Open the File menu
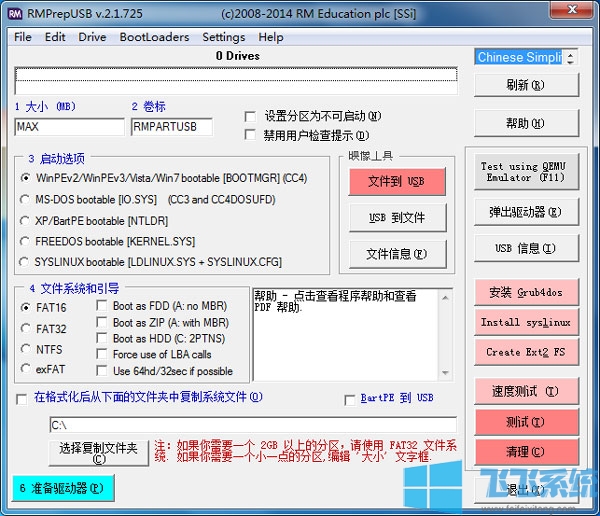The width and height of the screenshot is (600, 516). [x=23, y=37]
